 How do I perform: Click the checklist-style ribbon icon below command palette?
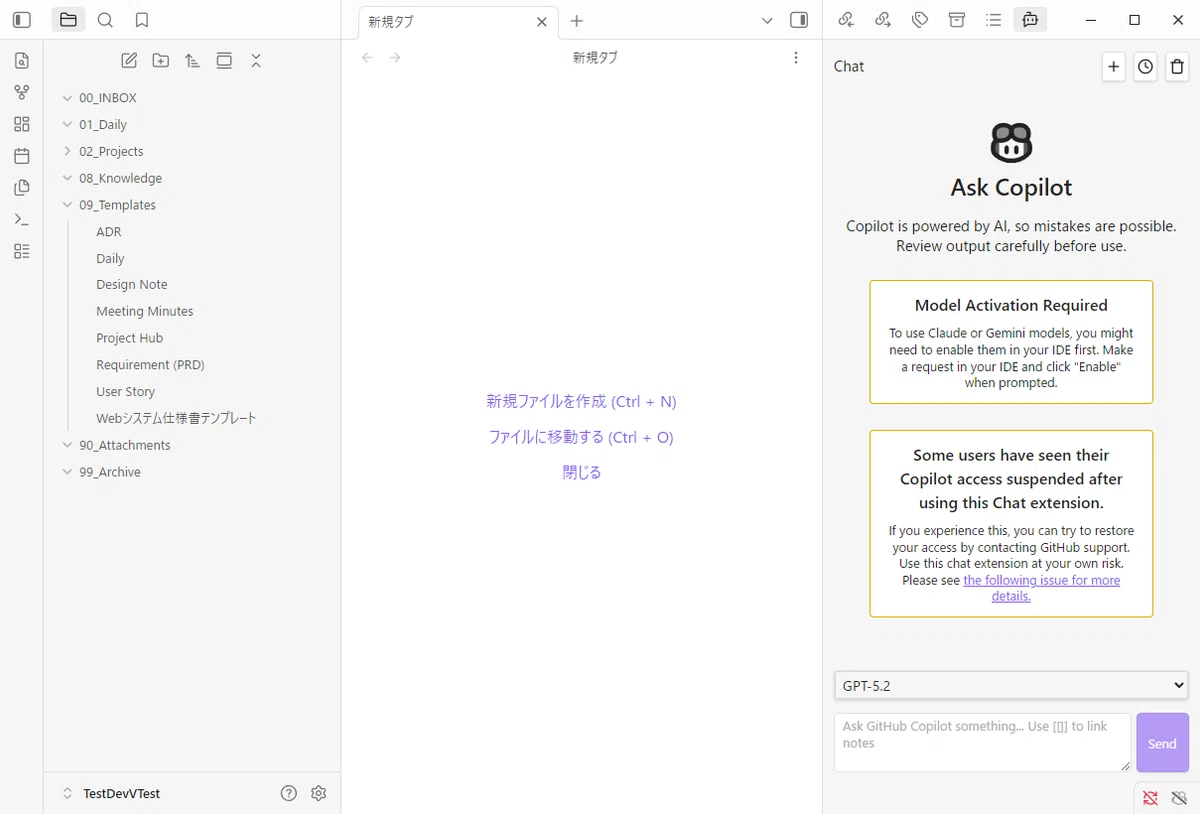(22, 251)
